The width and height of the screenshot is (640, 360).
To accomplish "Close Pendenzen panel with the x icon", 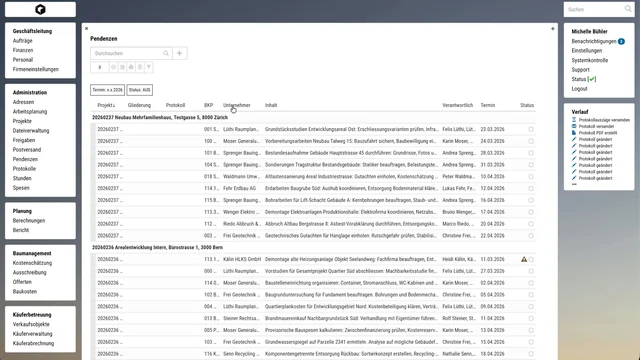I will tap(86, 29).
